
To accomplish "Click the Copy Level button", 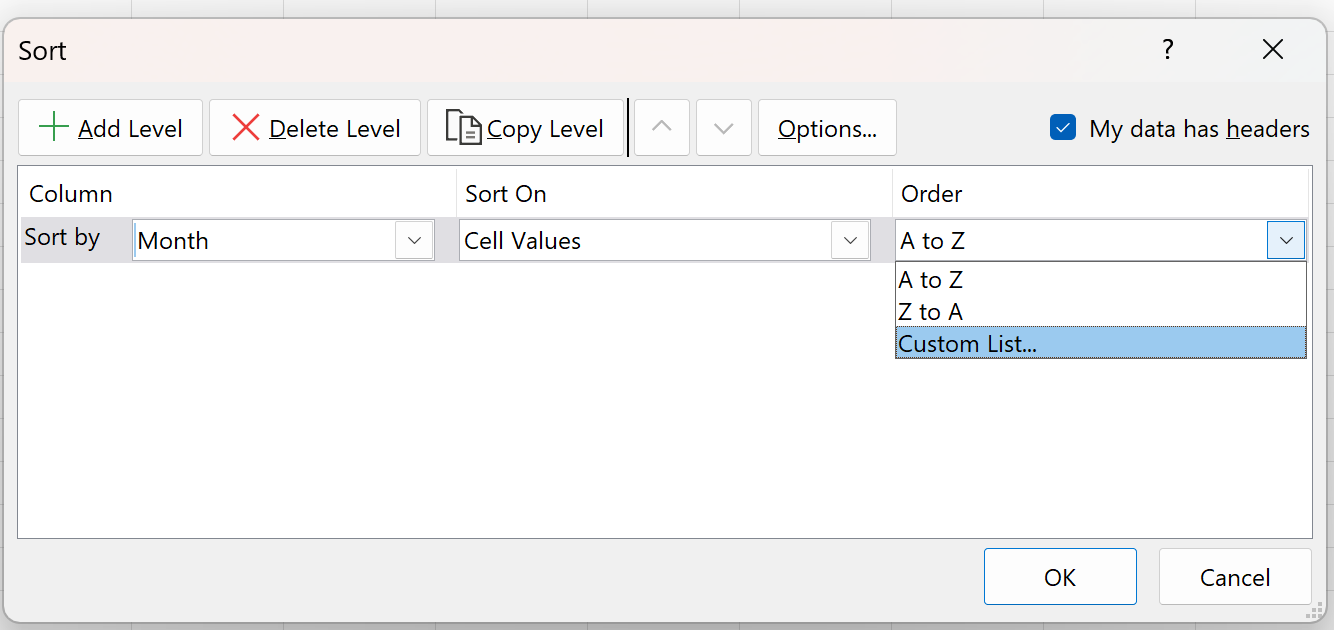I will pos(524,128).
